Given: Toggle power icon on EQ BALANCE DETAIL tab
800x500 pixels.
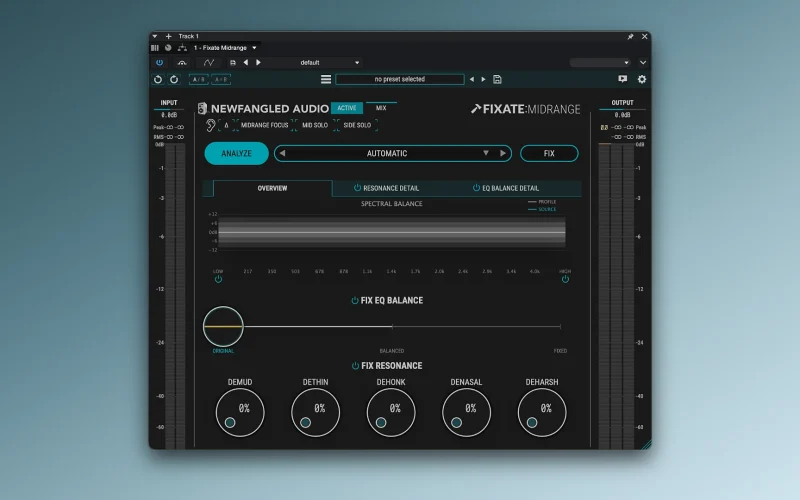Looking at the screenshot, I should 476,188.
